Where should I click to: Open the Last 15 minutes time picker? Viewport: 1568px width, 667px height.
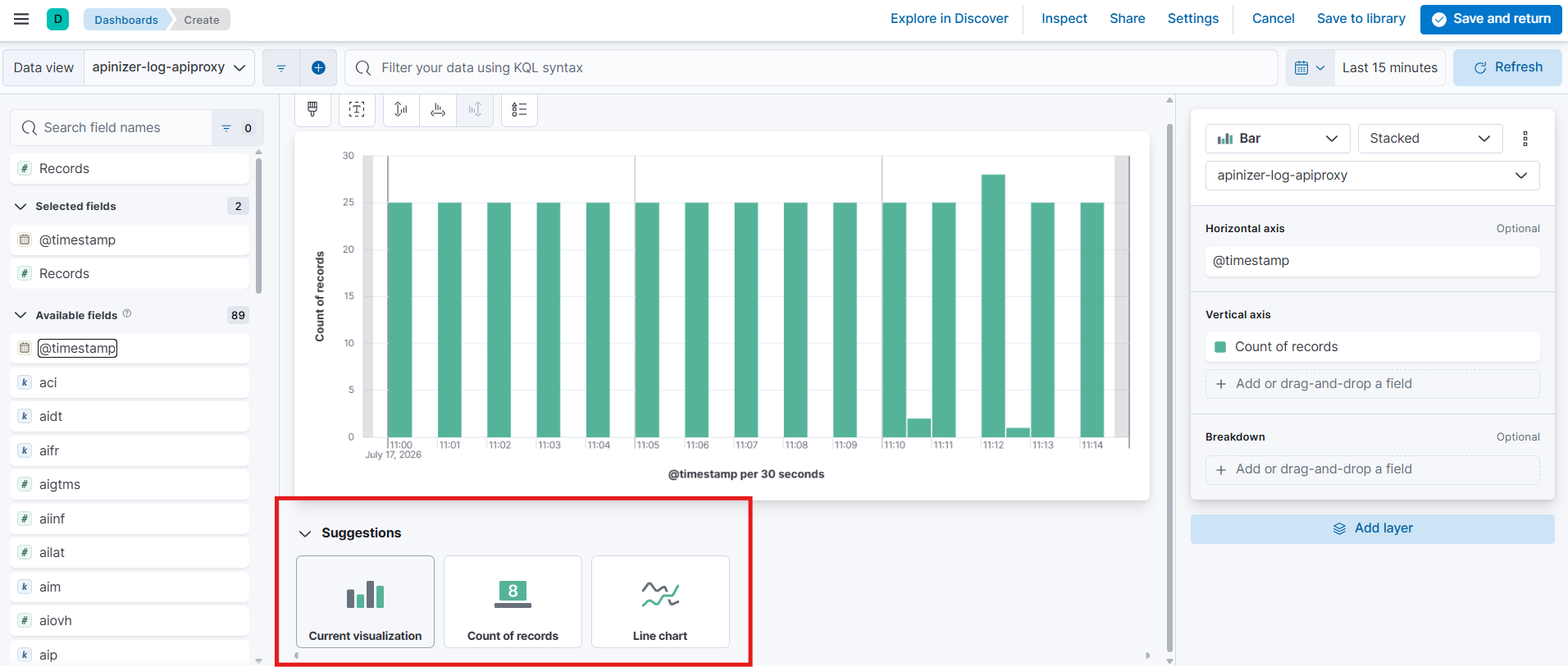coord(1389,67)
